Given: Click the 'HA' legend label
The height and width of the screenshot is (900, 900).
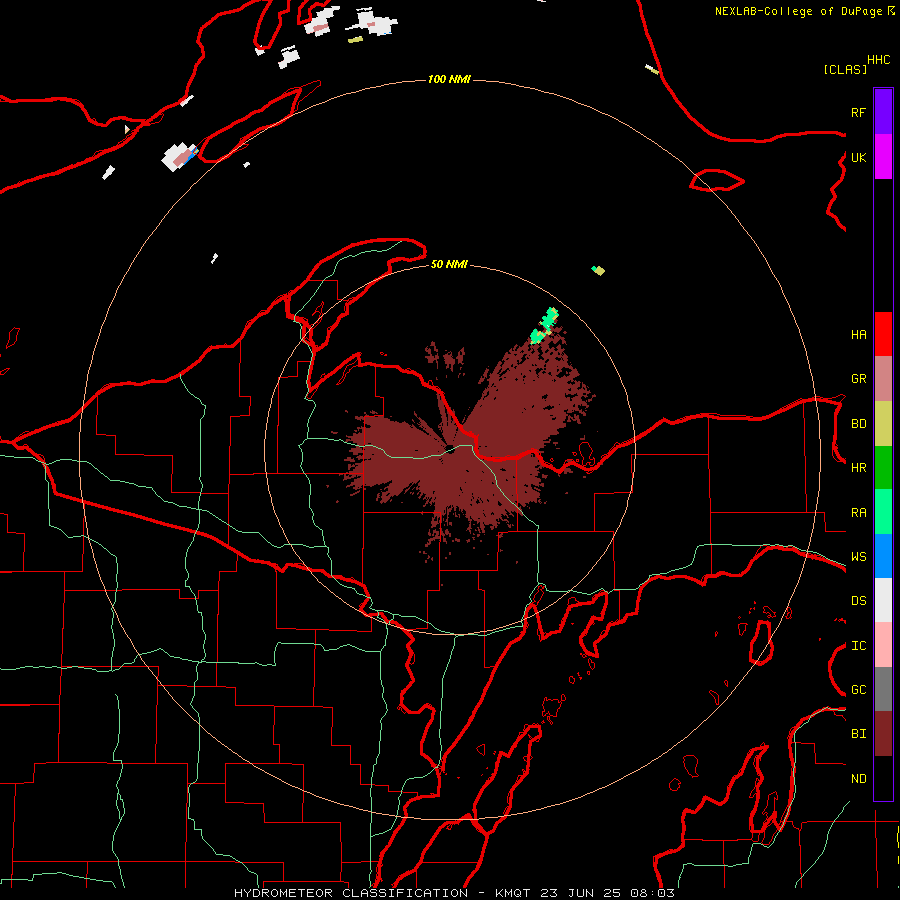Looking at the screenshot, I should tap(858, 335).
